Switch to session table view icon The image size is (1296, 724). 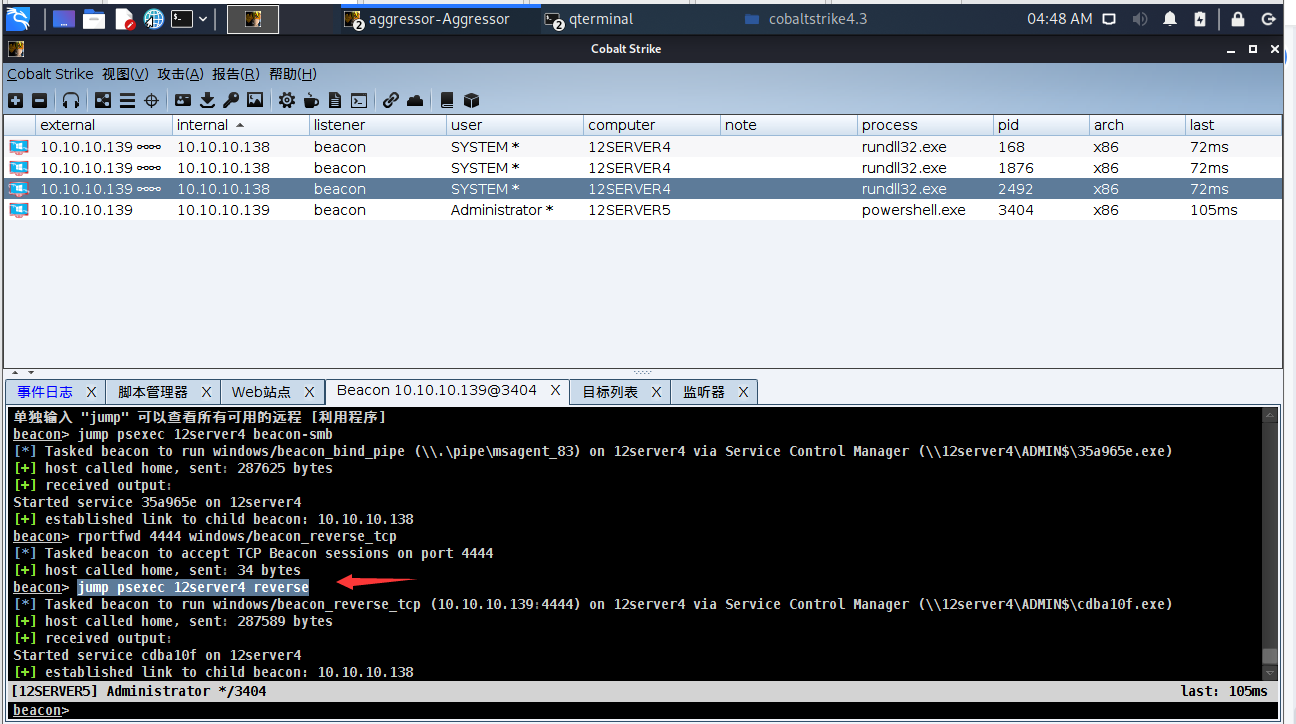click(127, 100)
